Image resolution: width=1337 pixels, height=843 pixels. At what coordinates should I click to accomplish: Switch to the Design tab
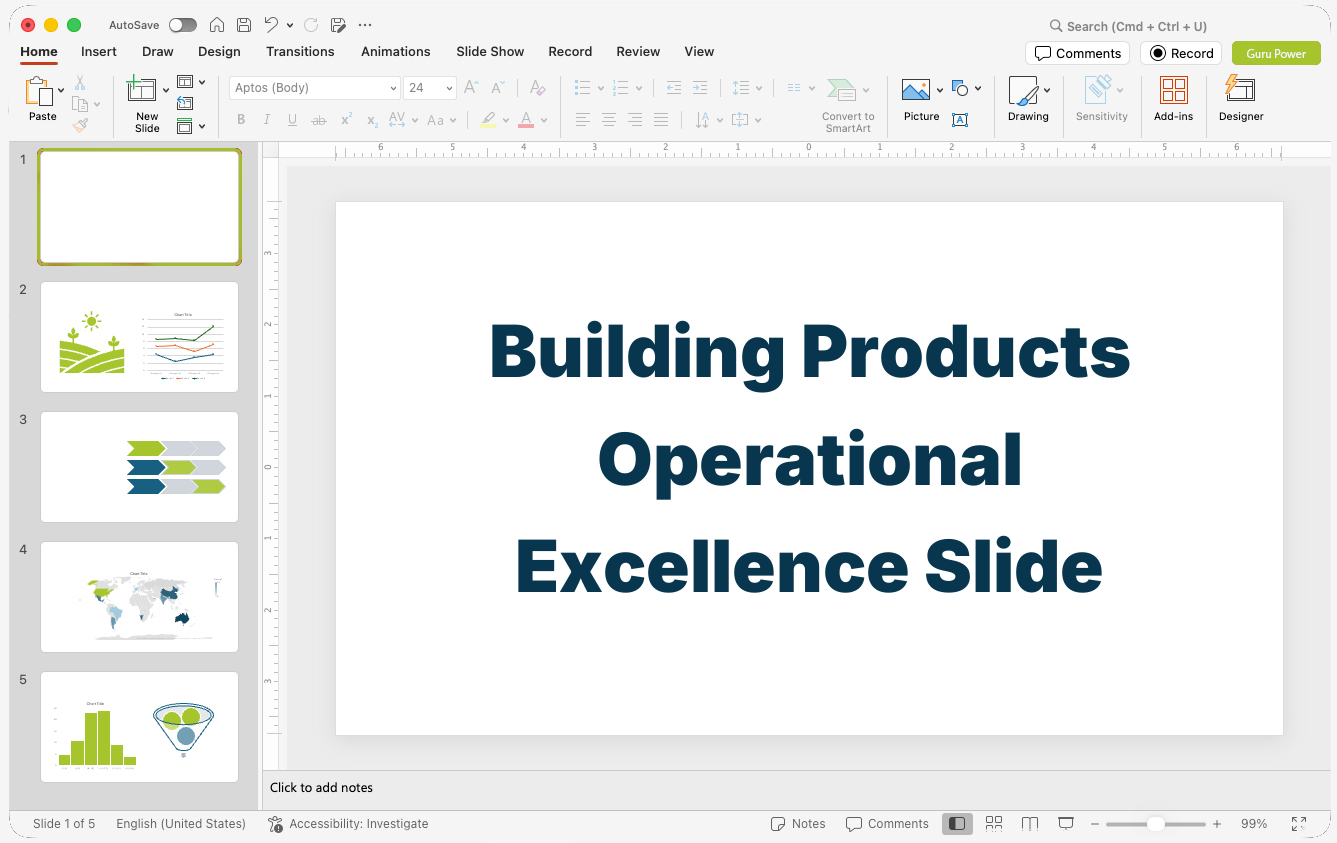click(x=219, y=51)
